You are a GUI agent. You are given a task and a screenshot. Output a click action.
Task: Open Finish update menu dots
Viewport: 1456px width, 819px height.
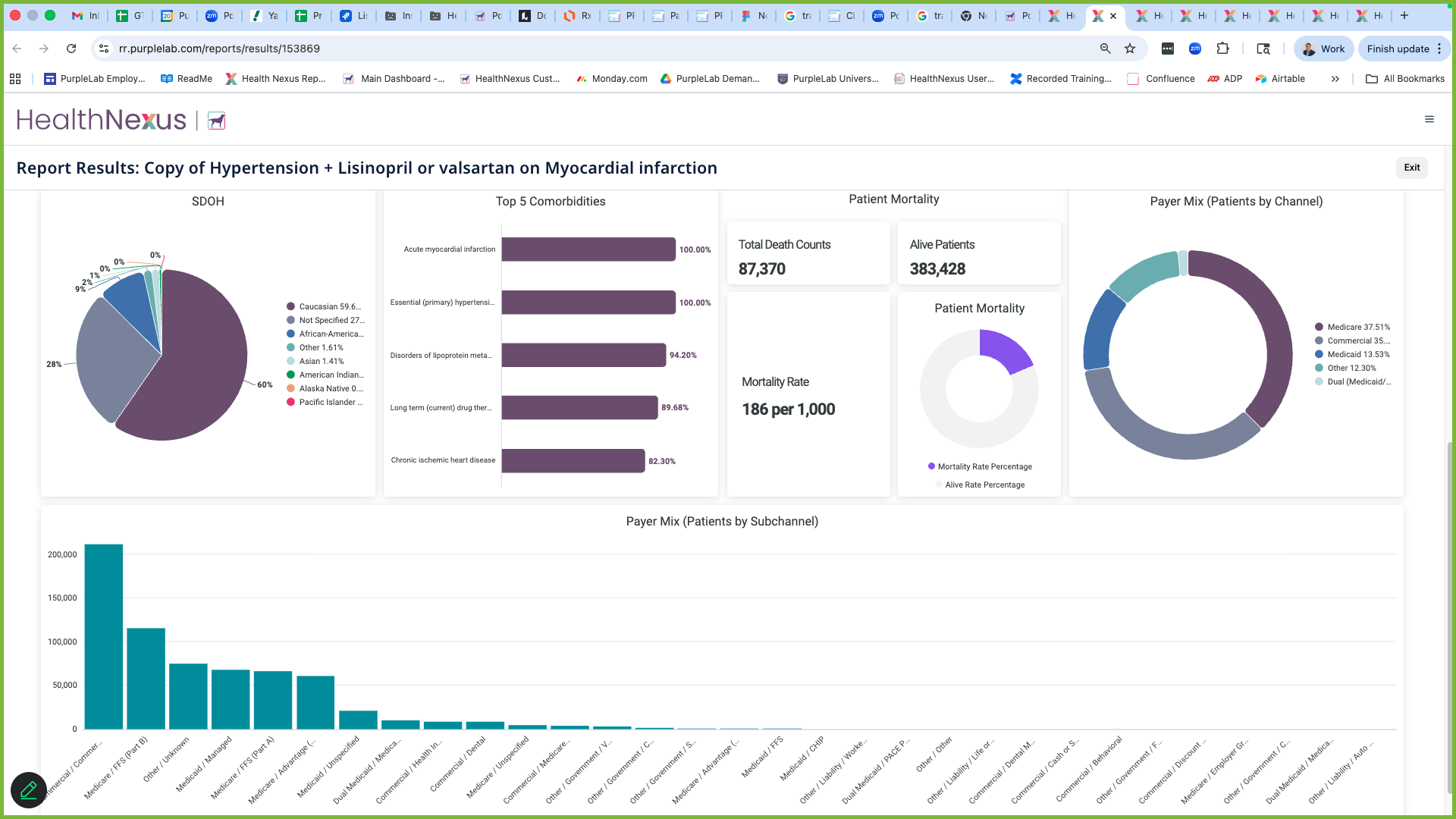click(x=1439, y=49)
